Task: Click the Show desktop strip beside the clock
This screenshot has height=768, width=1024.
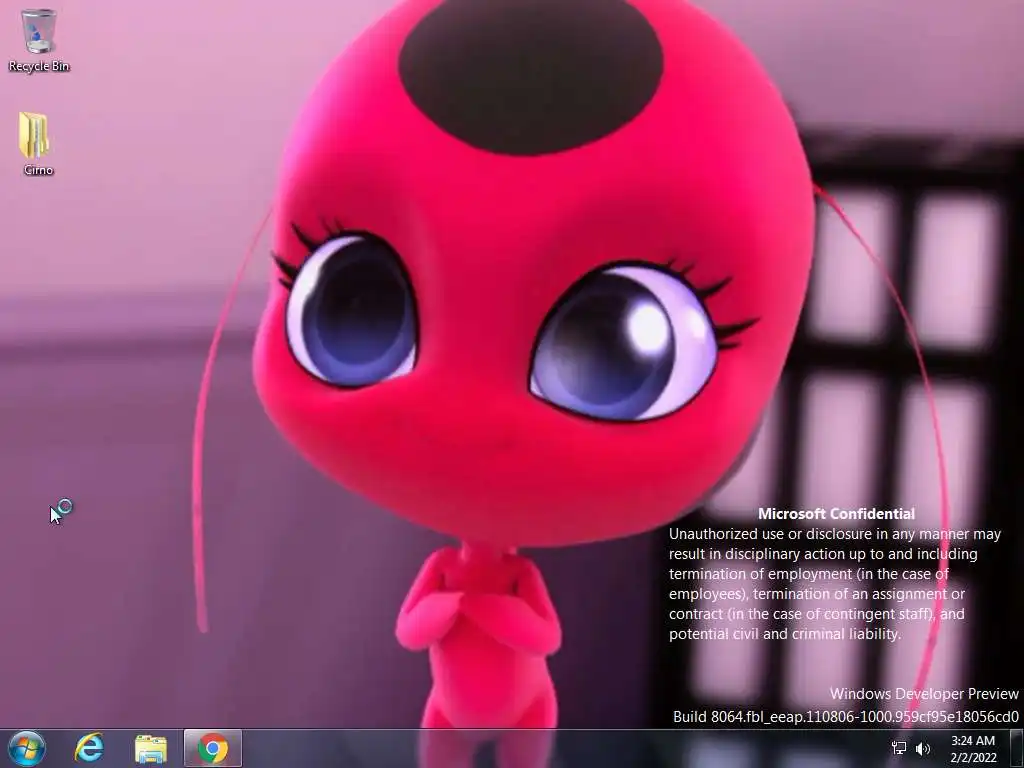Action: (x=1017, y=748)
